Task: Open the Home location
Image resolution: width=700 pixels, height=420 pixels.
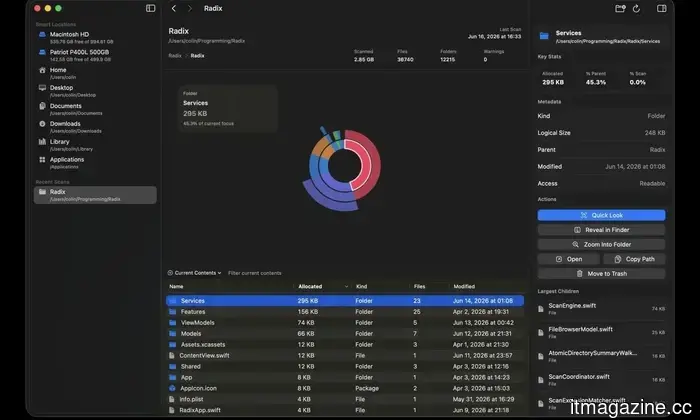Action: (x=95, y=73)
